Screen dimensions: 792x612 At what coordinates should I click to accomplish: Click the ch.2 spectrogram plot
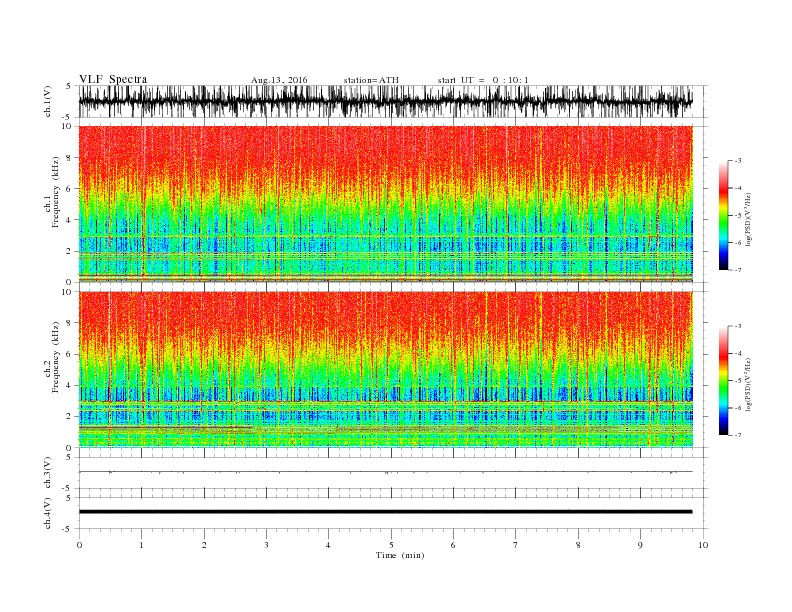click(386, 369)
